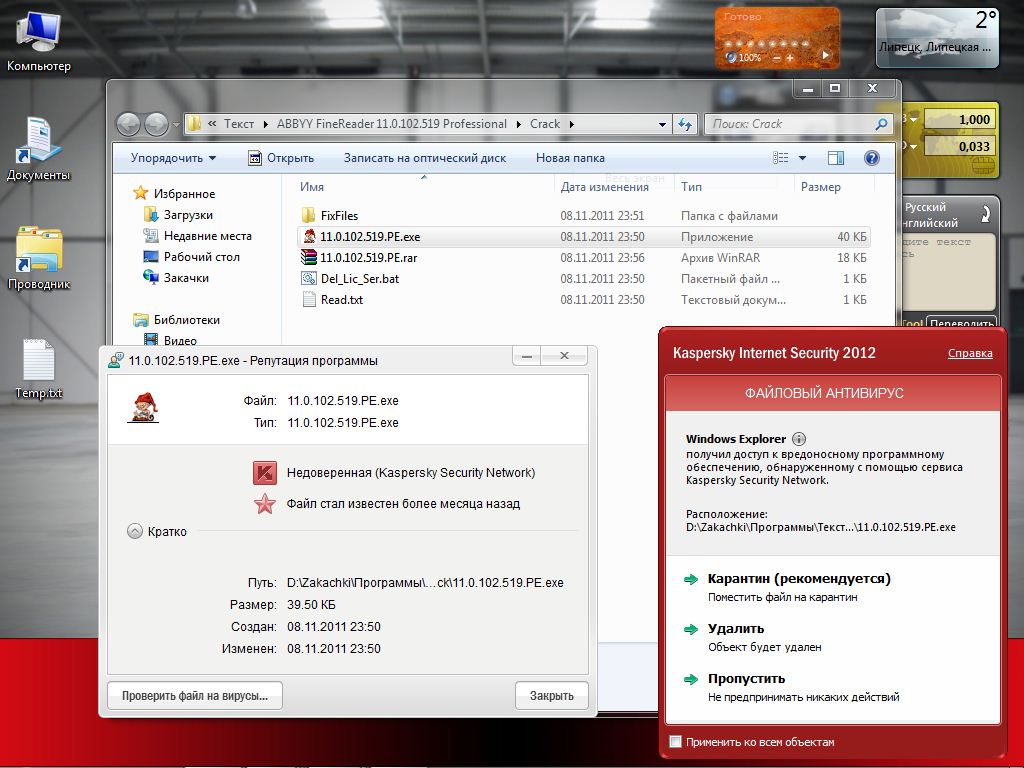Go forward in Explorer with the forward arrow
Image resolution: width=1024 pixels, height=768 pixels.
point(156,124)
